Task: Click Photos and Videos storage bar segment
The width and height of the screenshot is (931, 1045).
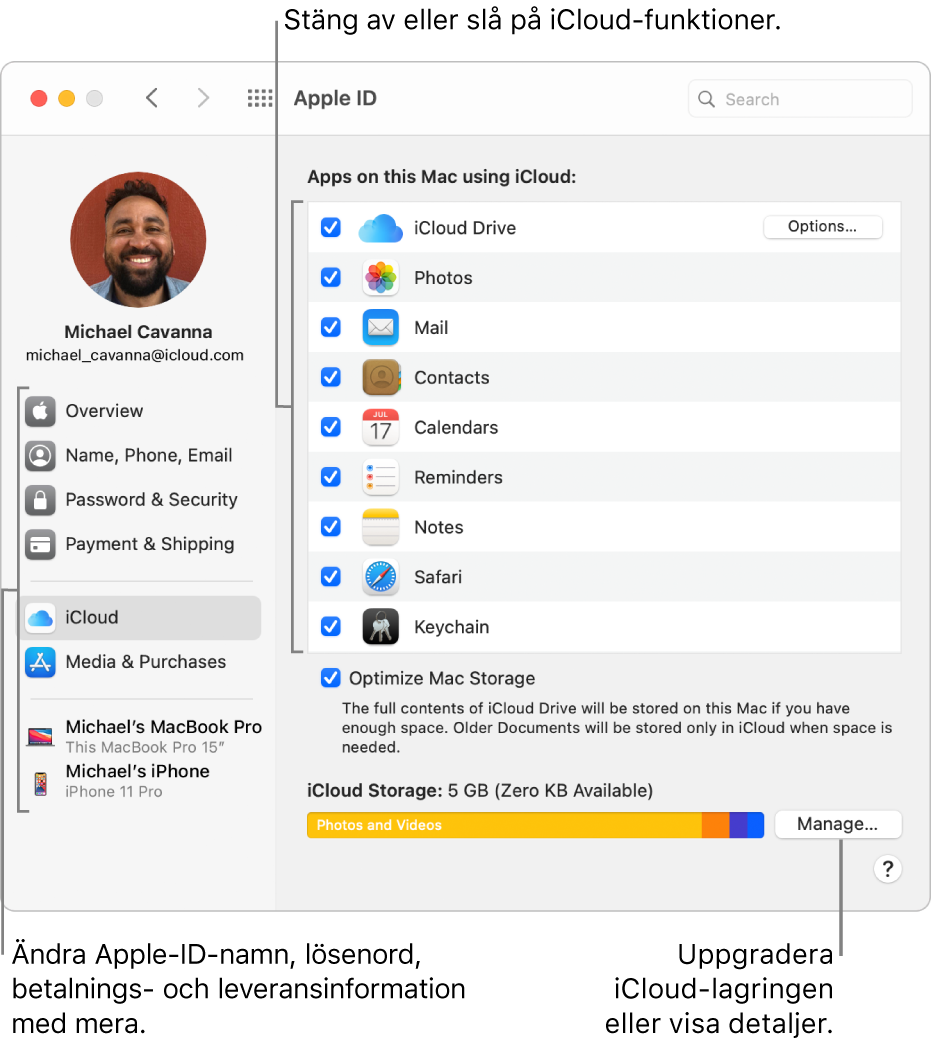Action: (504, 825)
